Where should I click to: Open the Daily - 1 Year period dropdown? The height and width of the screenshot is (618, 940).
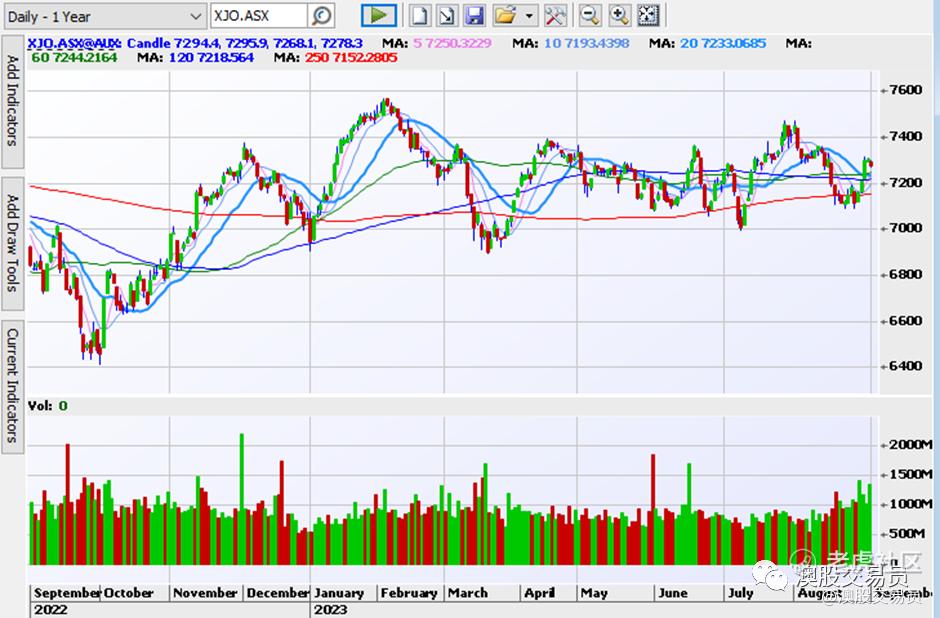[x=105, y=16]
